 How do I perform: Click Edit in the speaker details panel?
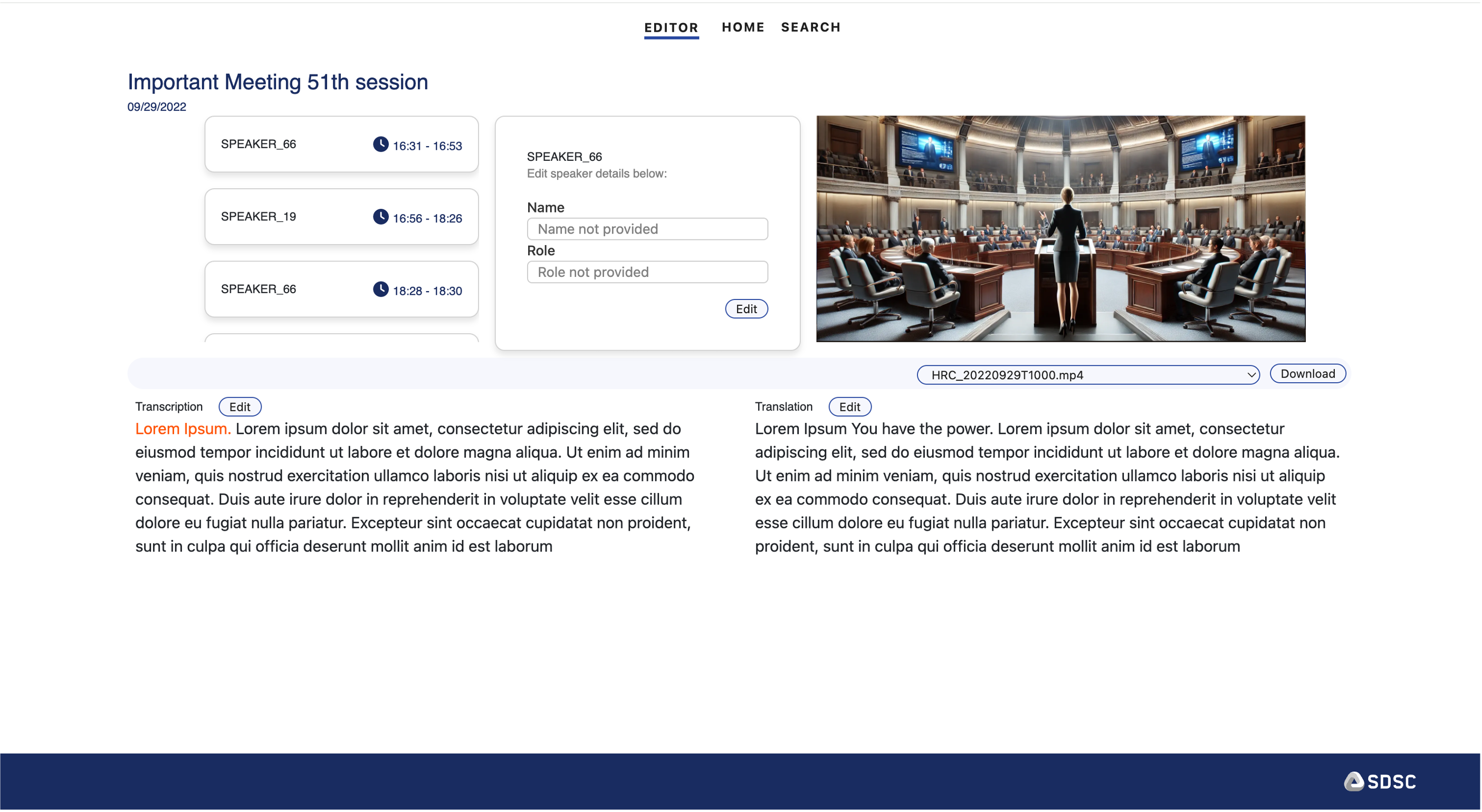746,309
